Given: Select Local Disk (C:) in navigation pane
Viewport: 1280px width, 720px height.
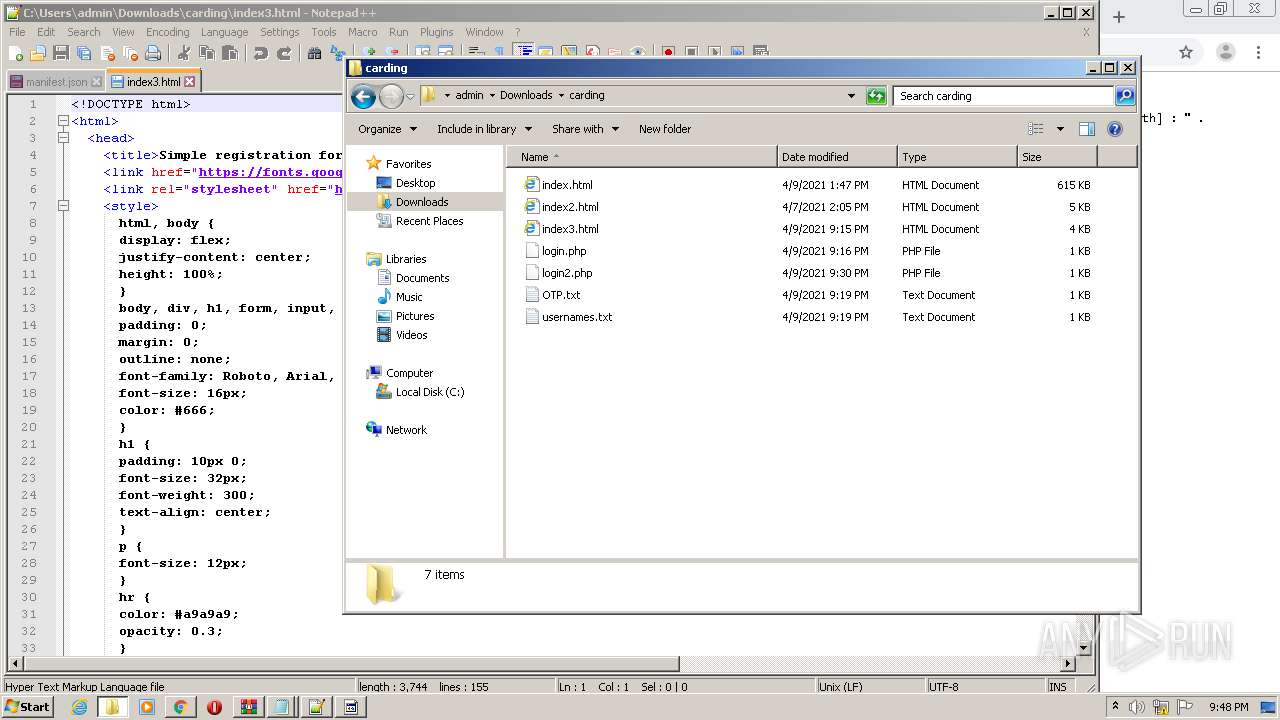Looking at the screenshot, I should [430, 392].
